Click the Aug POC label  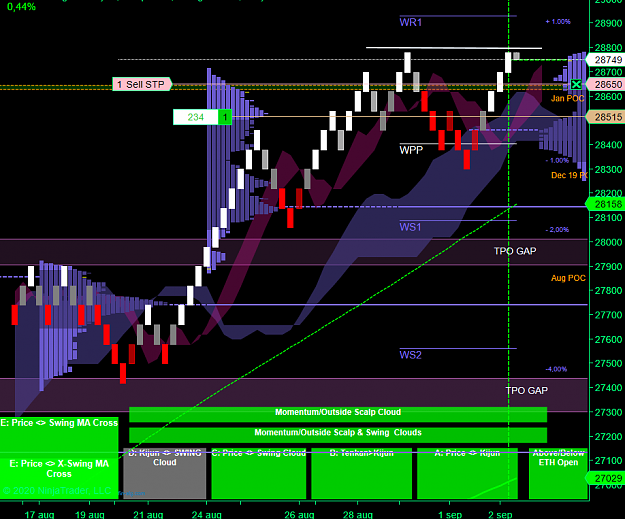568,278
